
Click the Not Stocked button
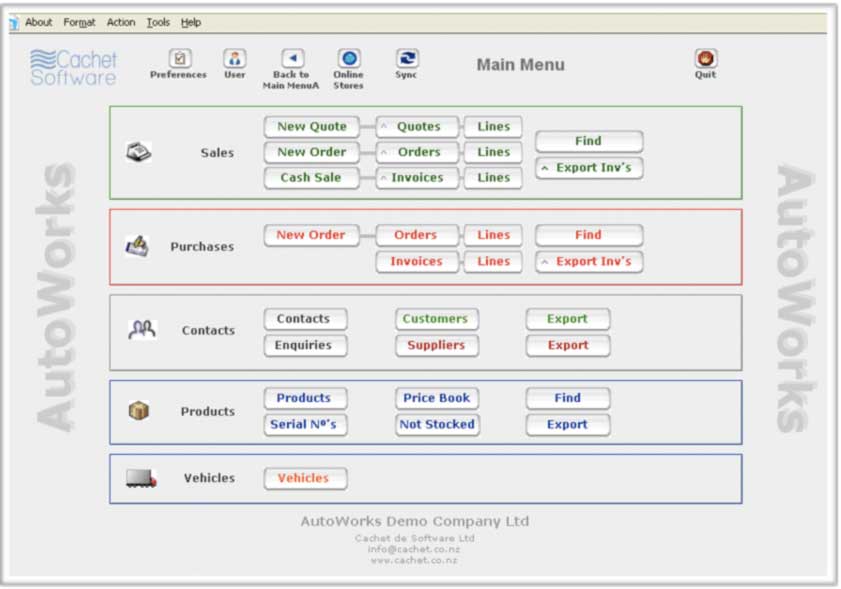(x=437, y=424)
